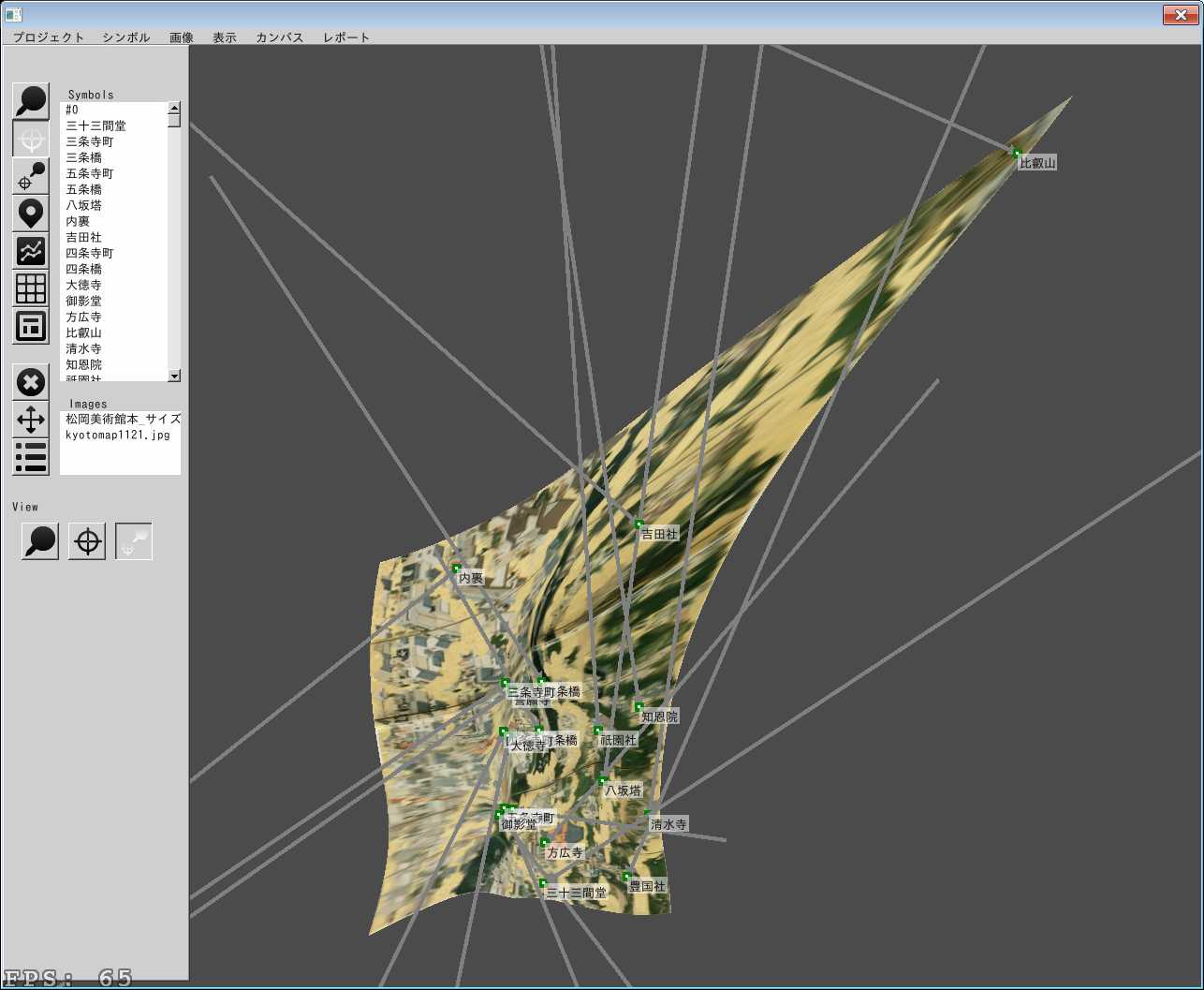The height and width of the screenshot is (990, 1204).
Task: Click the 清水寺 marker on canvas
Action: point(648,814)
